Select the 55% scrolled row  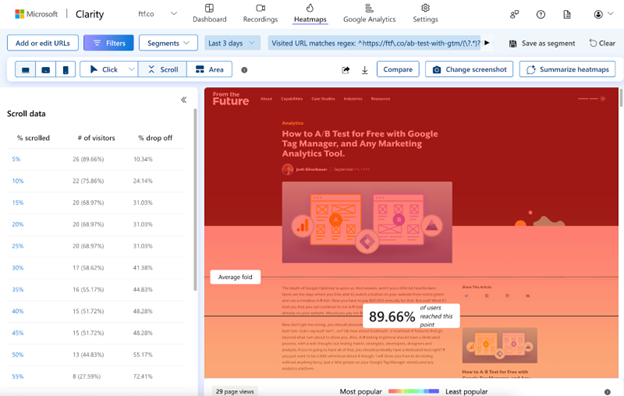coord(96,376)
